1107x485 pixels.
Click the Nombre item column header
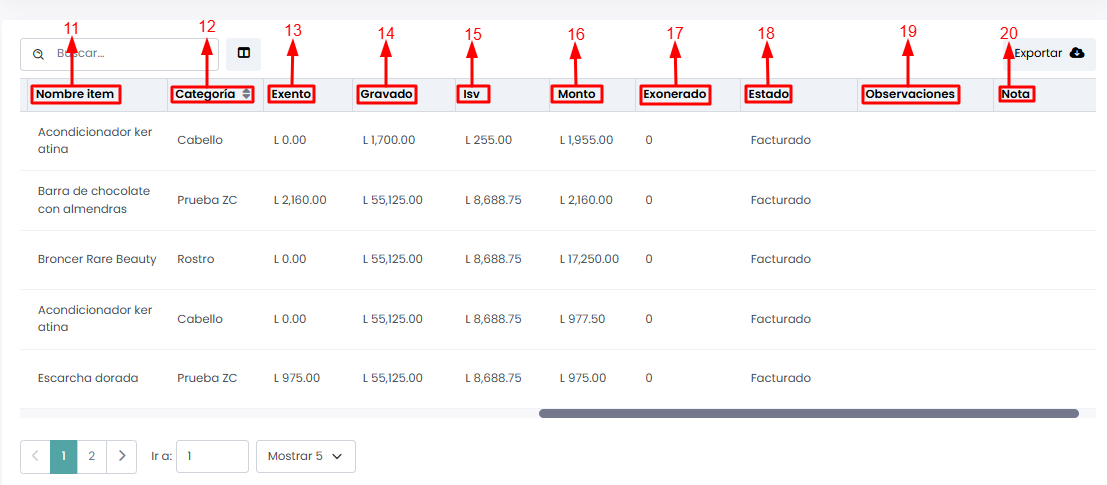point(76,94)
